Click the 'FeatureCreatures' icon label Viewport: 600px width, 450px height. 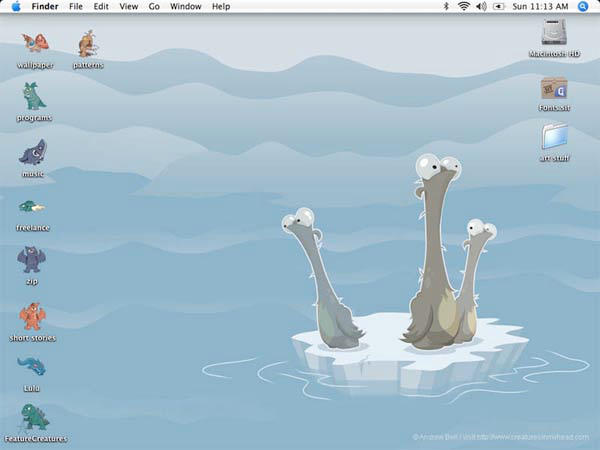(36, 439)
